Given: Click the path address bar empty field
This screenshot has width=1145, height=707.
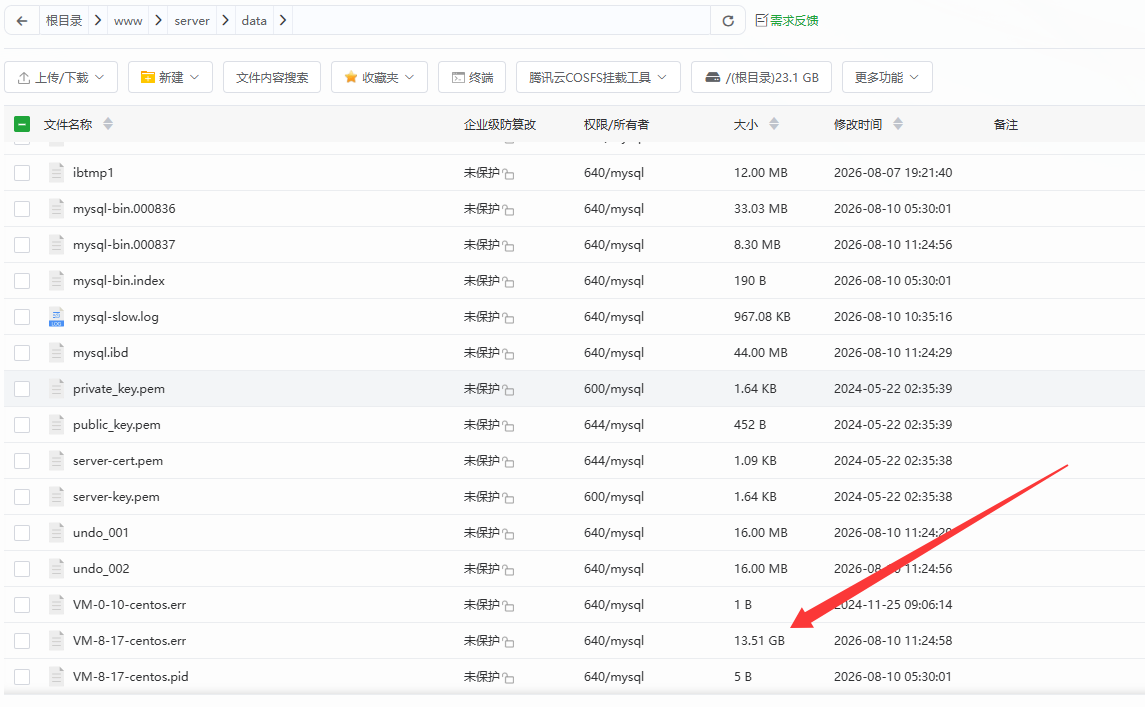Looking at the screenshot, I should 501,20.
